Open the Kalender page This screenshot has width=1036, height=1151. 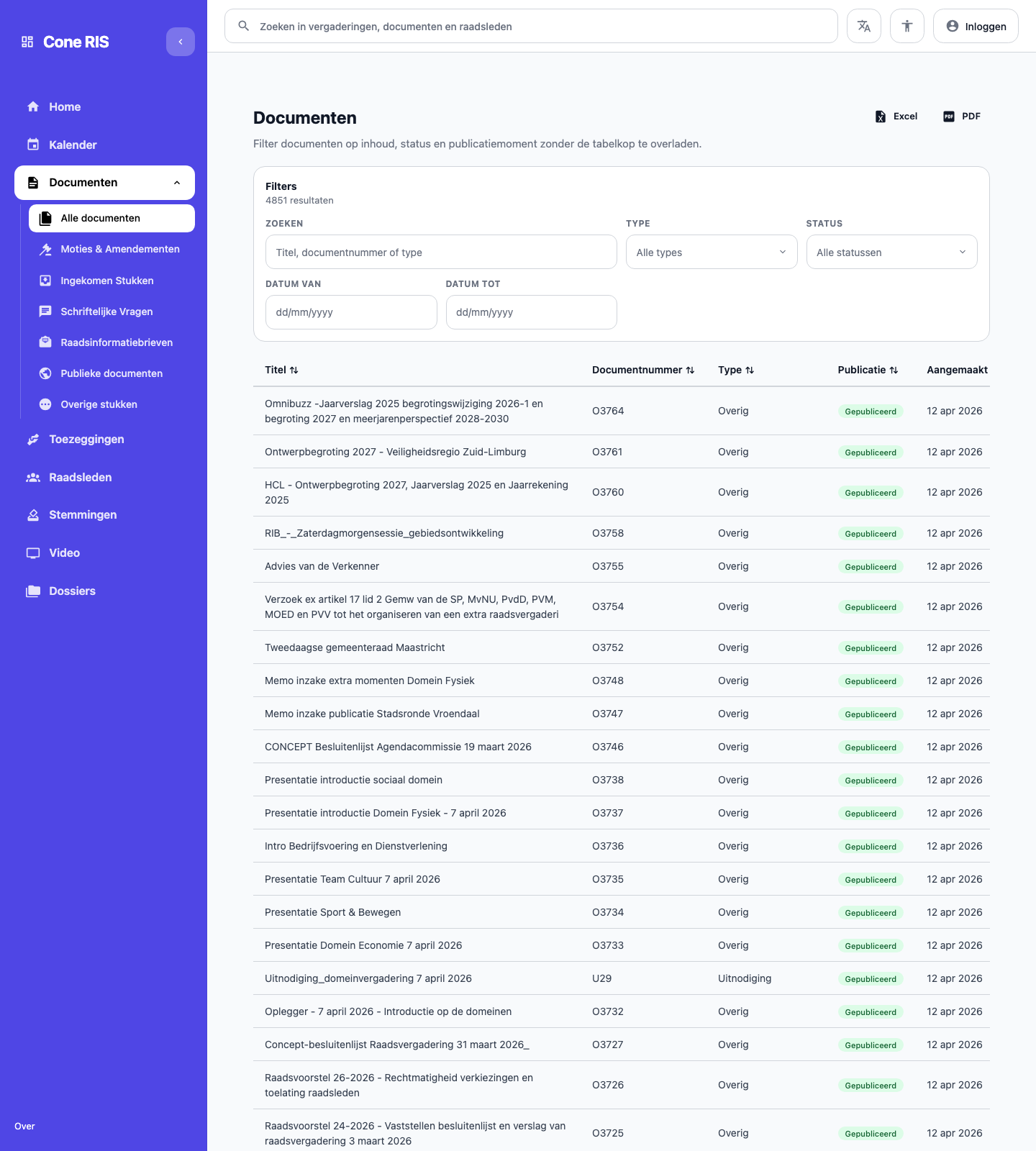pyautogui.click(x=72, y=145)
